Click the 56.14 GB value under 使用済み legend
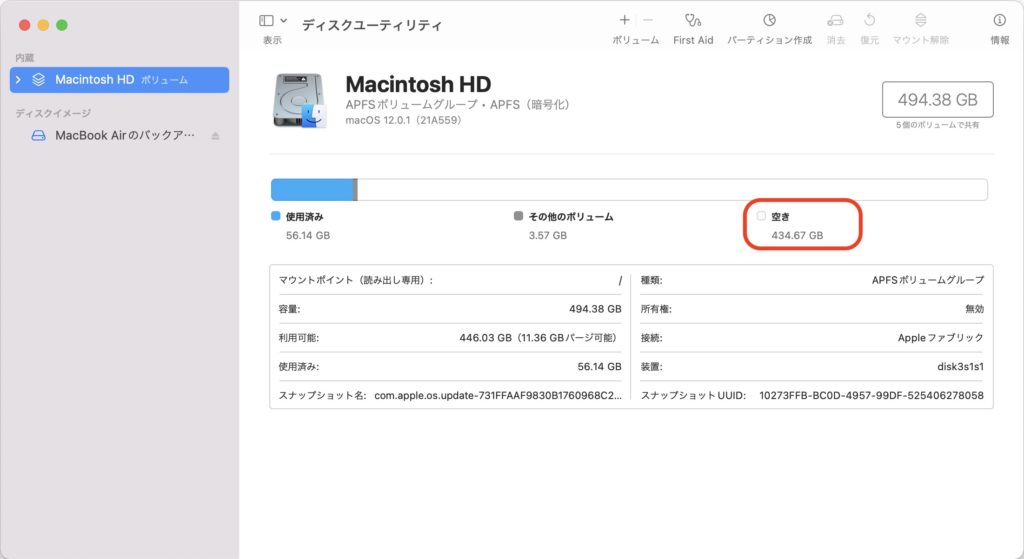The image size is (1024, 559). 308,235
